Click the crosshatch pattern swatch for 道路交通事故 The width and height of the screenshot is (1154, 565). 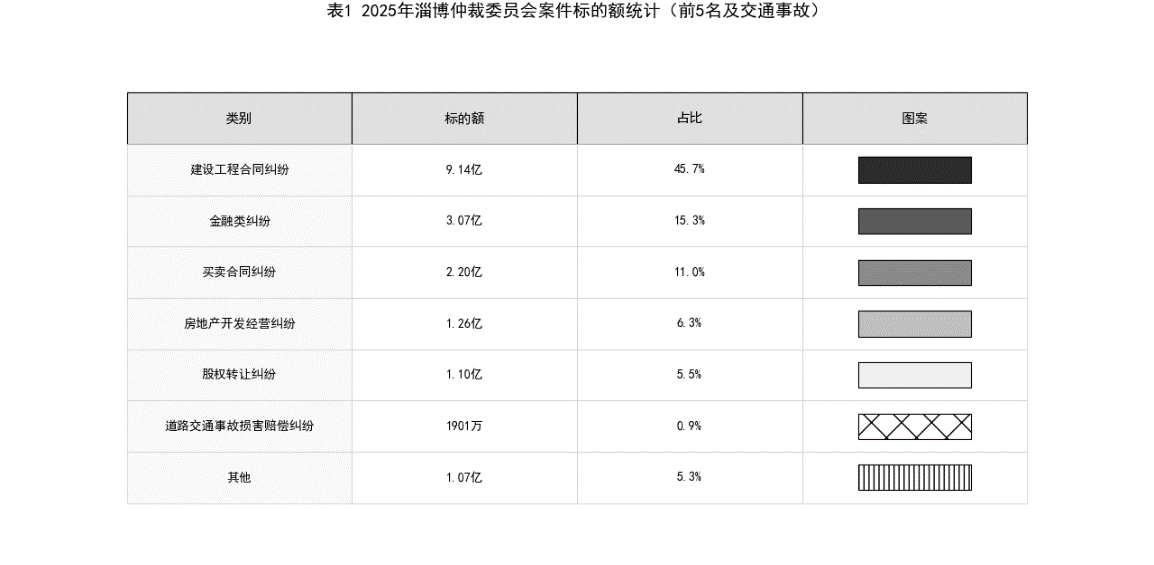pyautogui.click(x=914, y=426)
